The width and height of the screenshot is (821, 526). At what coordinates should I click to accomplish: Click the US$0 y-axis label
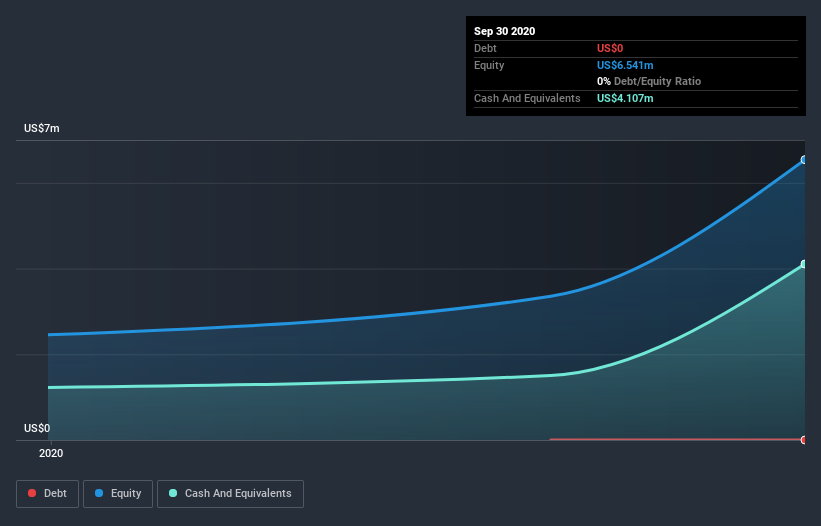(37, 428)
